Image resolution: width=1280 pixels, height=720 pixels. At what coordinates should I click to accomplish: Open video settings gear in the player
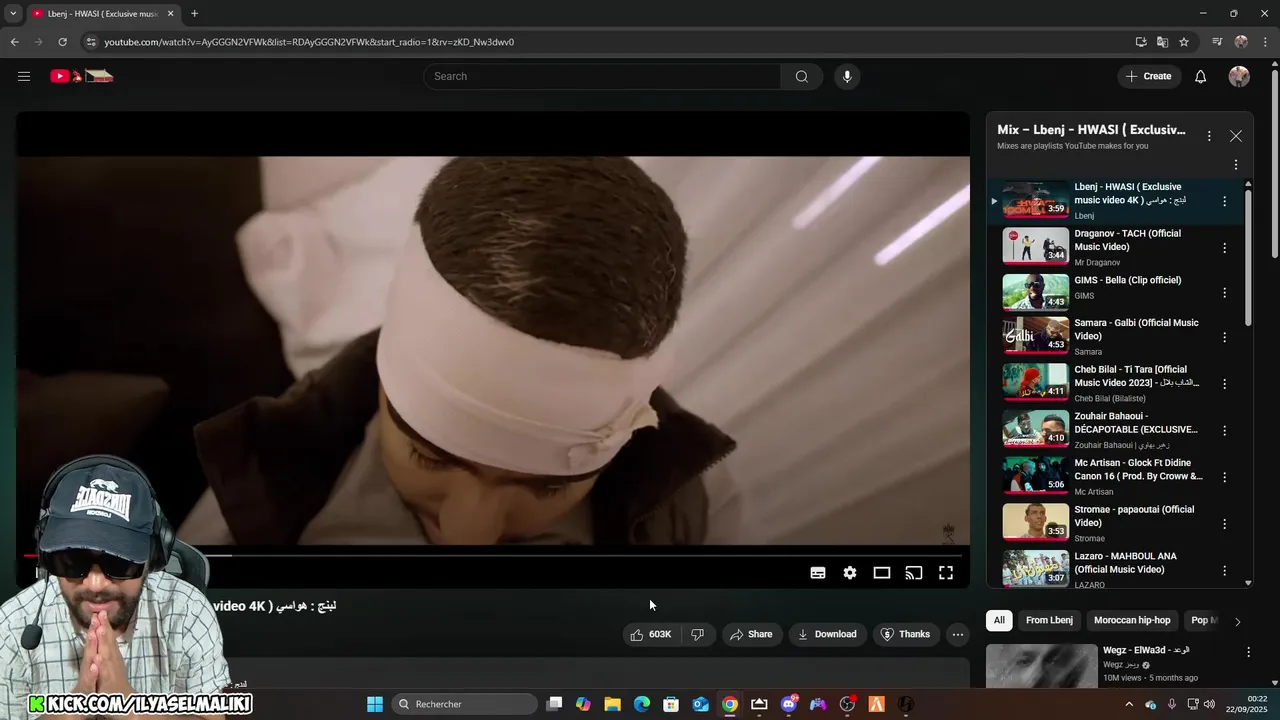(849, 573)
